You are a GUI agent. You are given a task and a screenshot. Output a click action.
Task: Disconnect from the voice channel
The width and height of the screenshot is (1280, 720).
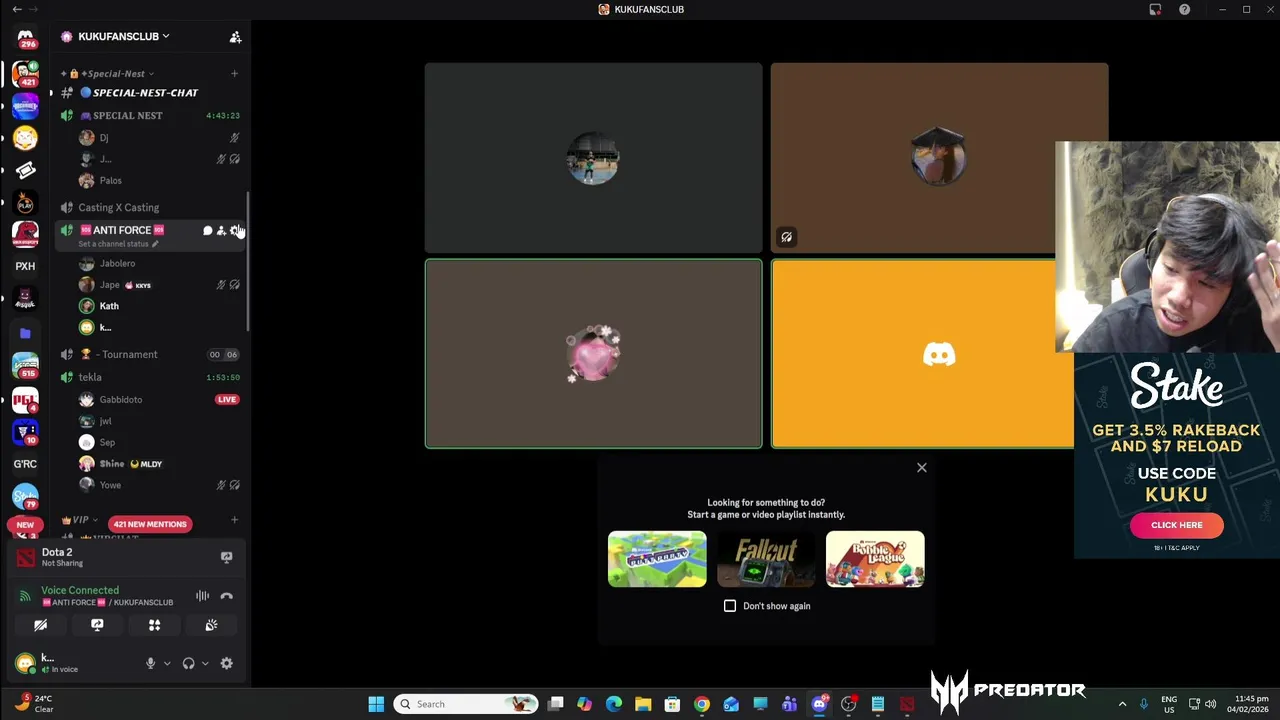[226, 596]
